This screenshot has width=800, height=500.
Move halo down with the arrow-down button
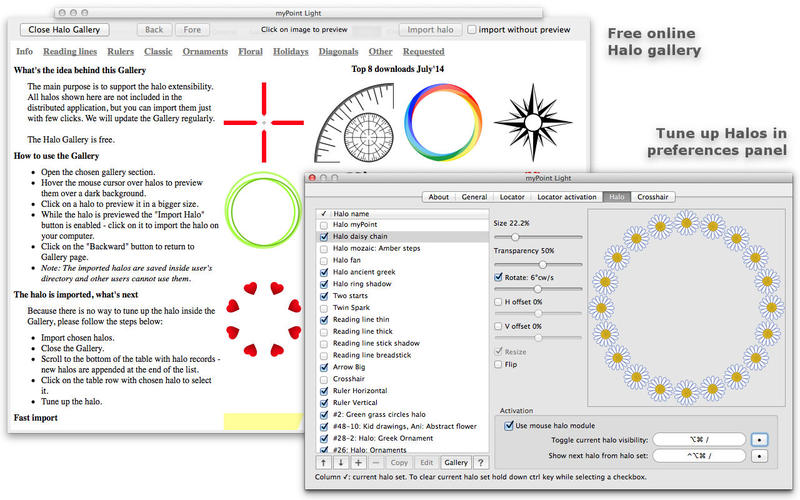pyautogui.click(x=341, y=462)
